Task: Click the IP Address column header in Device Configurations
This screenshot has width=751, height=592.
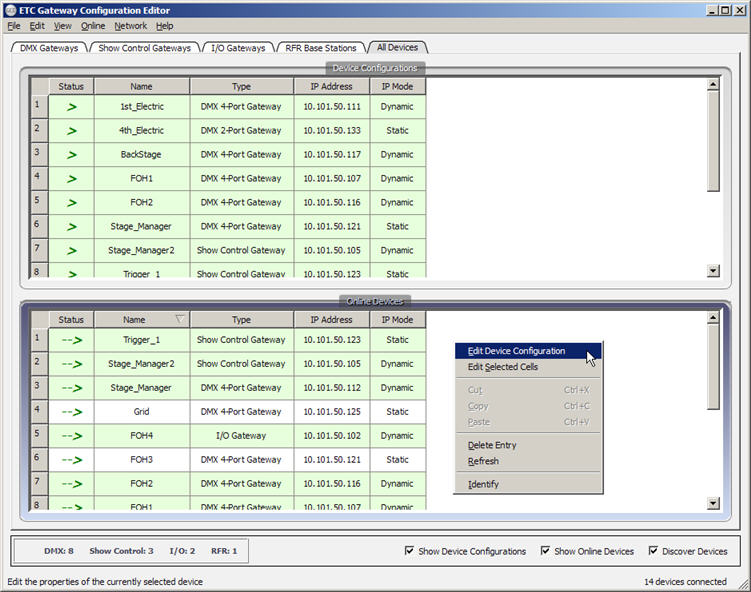Action: (x=331, y=87)
